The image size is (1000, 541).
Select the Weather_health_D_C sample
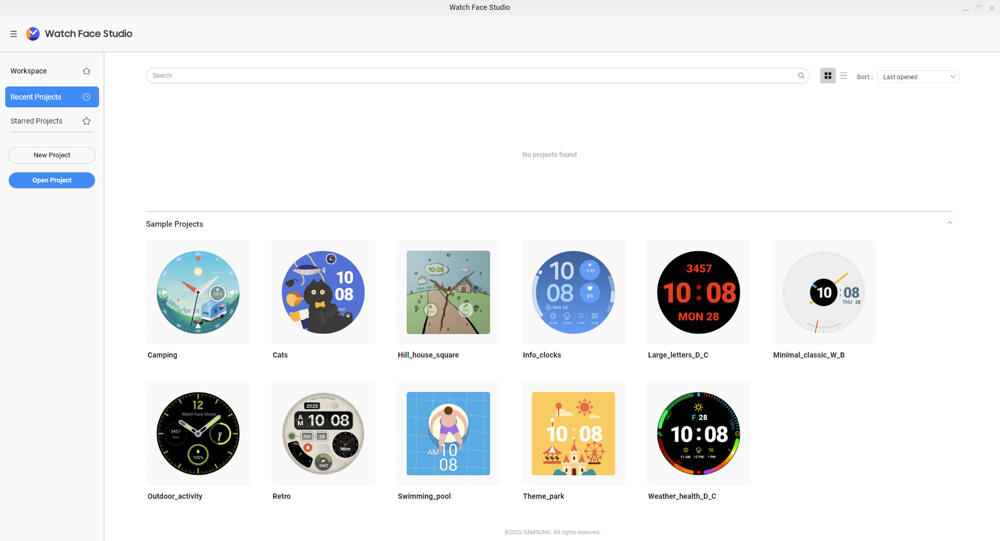click(x=698, y=433)
